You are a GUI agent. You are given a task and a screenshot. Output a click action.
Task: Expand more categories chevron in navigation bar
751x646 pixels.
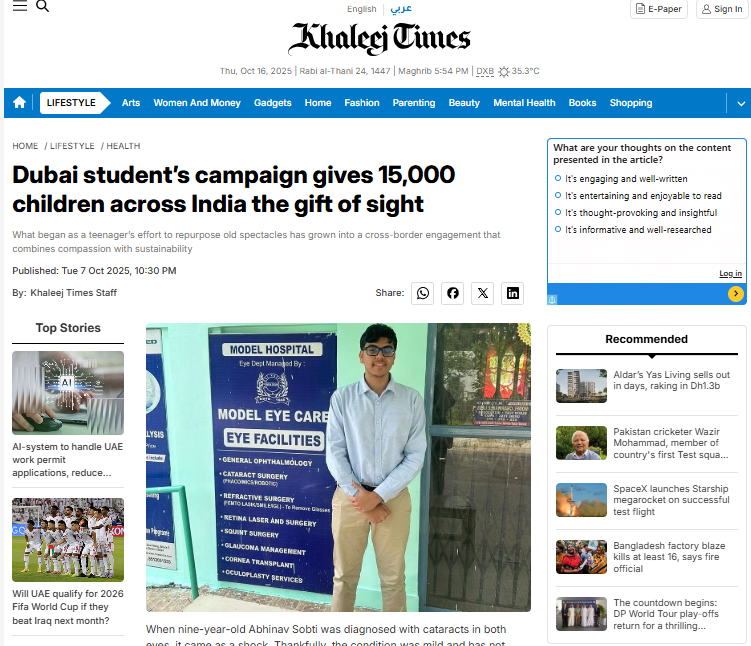click(x=740, y=103)
